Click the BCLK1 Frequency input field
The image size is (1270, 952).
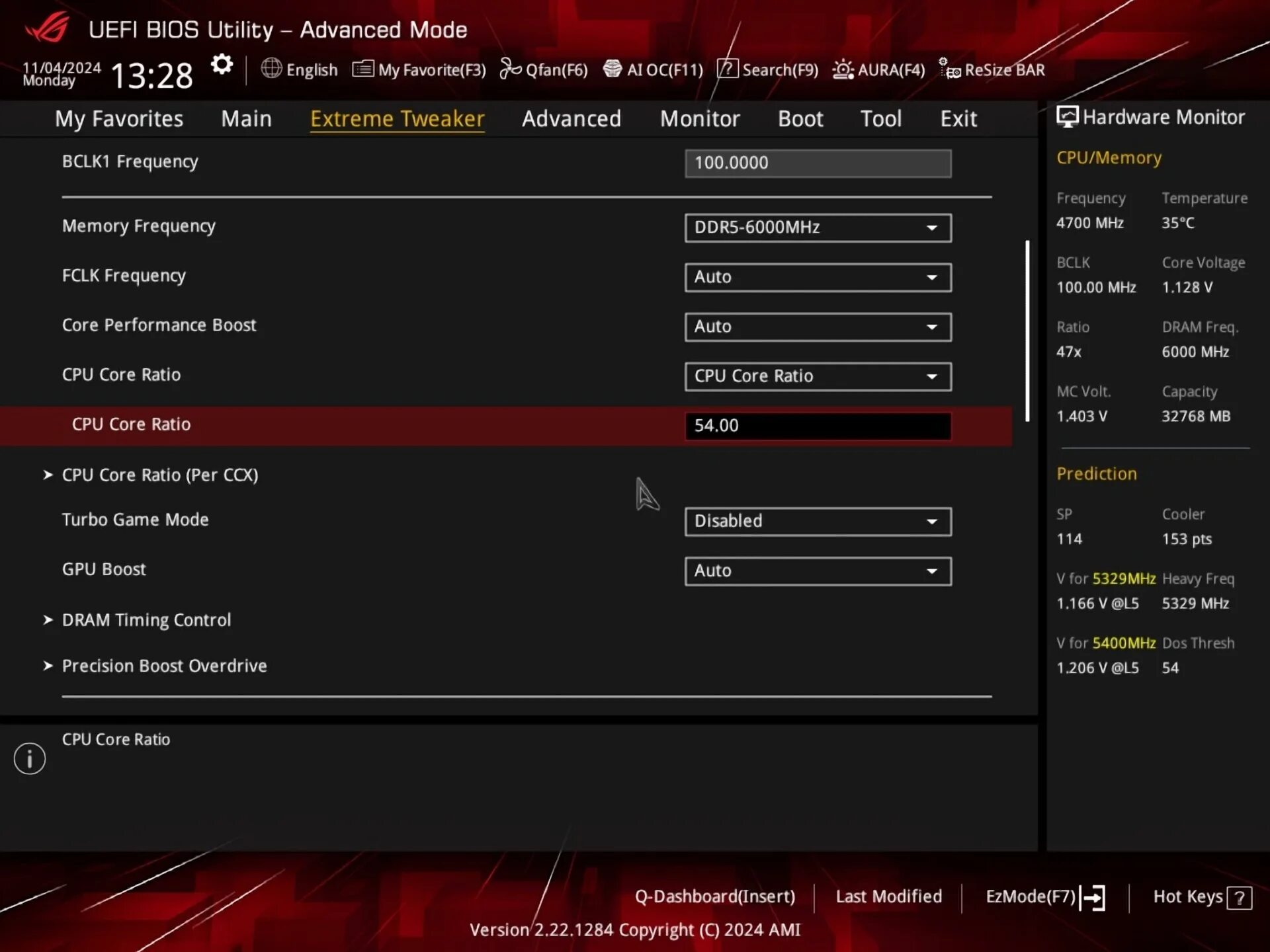point(818,163)
